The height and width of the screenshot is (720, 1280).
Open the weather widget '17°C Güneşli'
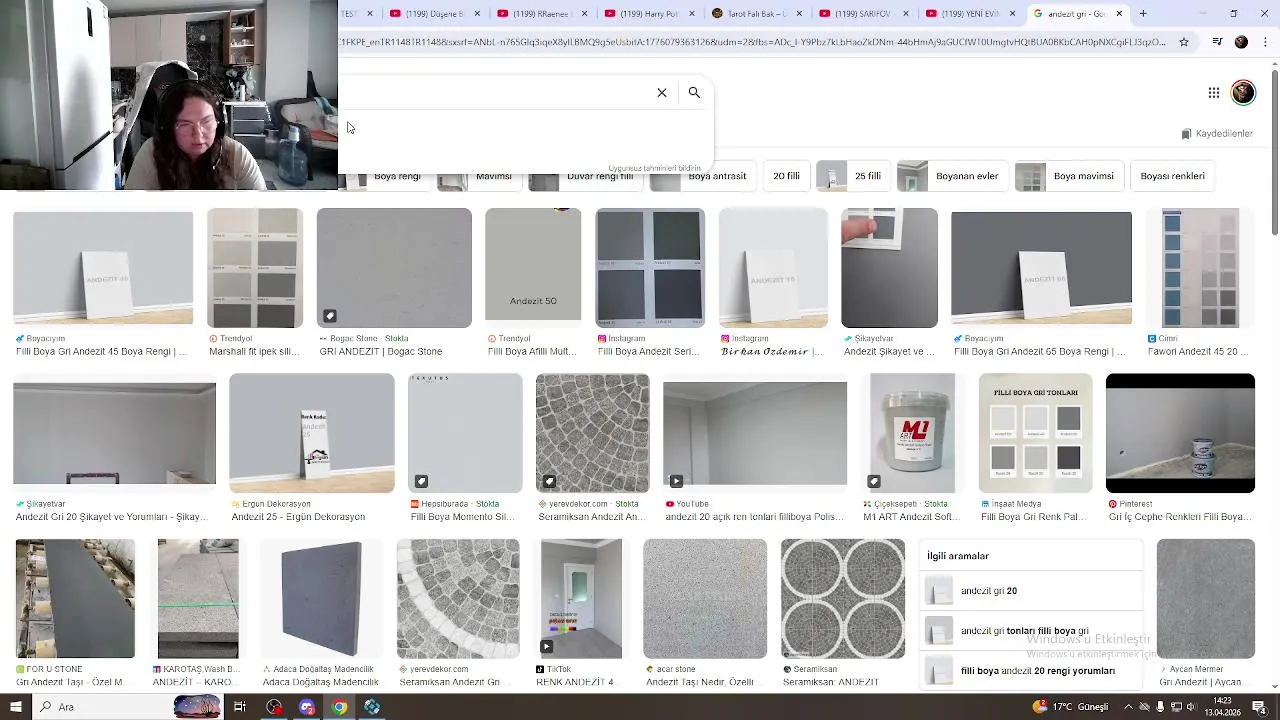tap(1072, 707)
